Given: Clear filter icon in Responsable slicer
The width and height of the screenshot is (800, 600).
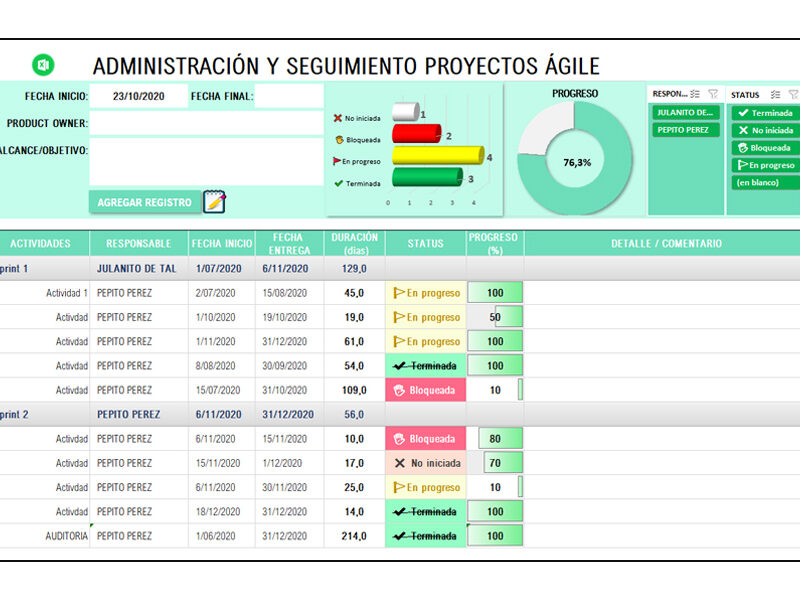Looking at the screenshot, I should [713, 94].
